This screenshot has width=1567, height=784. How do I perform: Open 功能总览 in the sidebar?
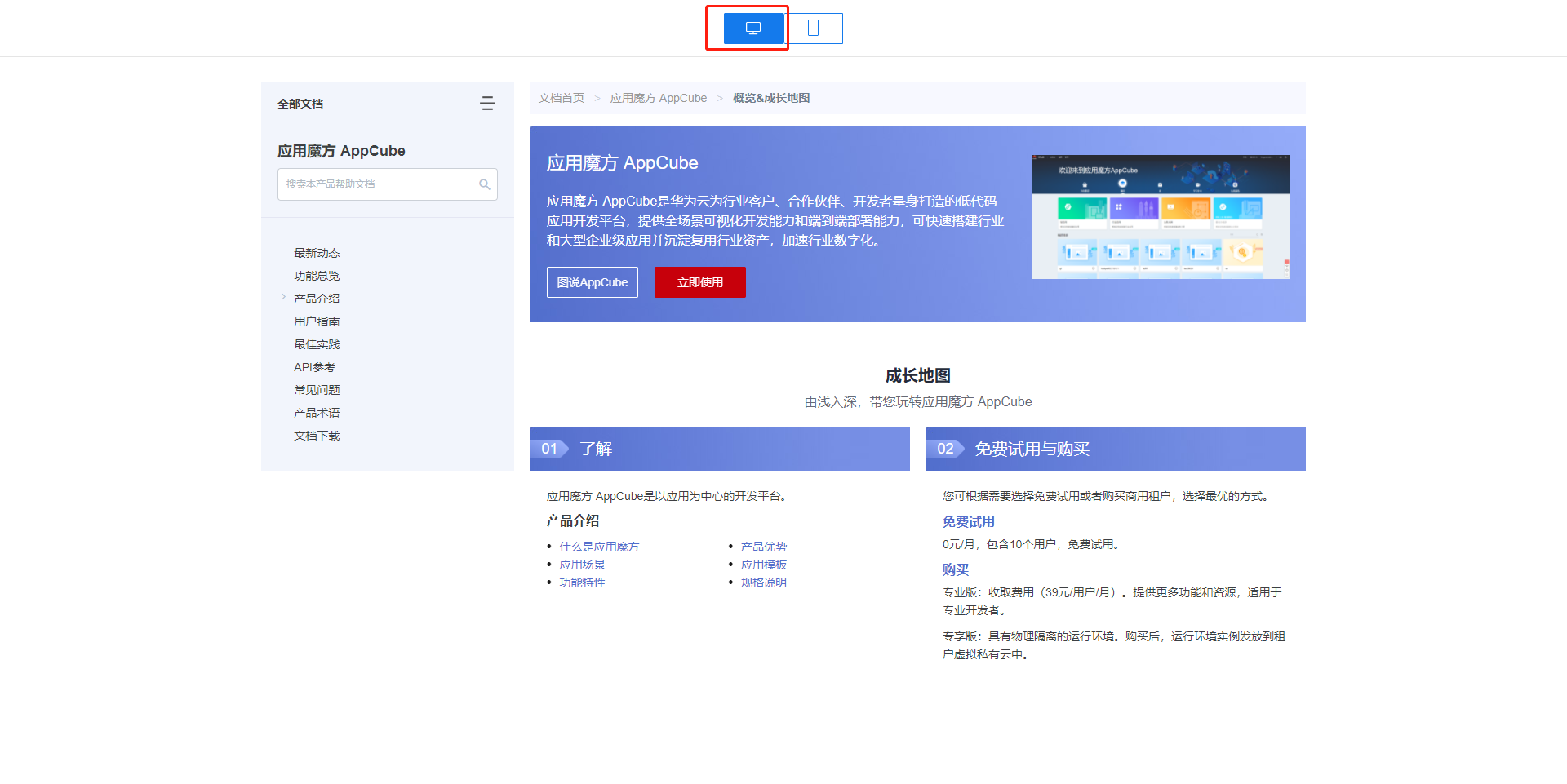pyautogui.click(x=317, y=276)
